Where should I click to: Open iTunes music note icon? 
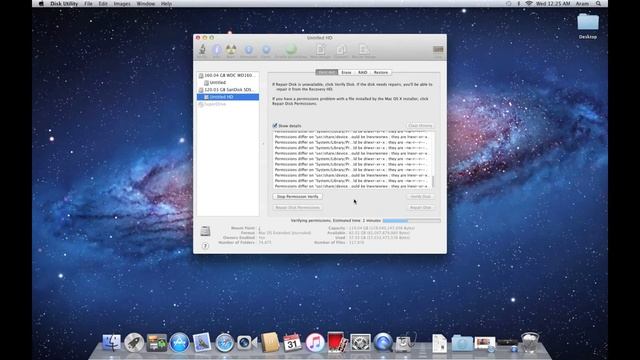tap(315, 342)
